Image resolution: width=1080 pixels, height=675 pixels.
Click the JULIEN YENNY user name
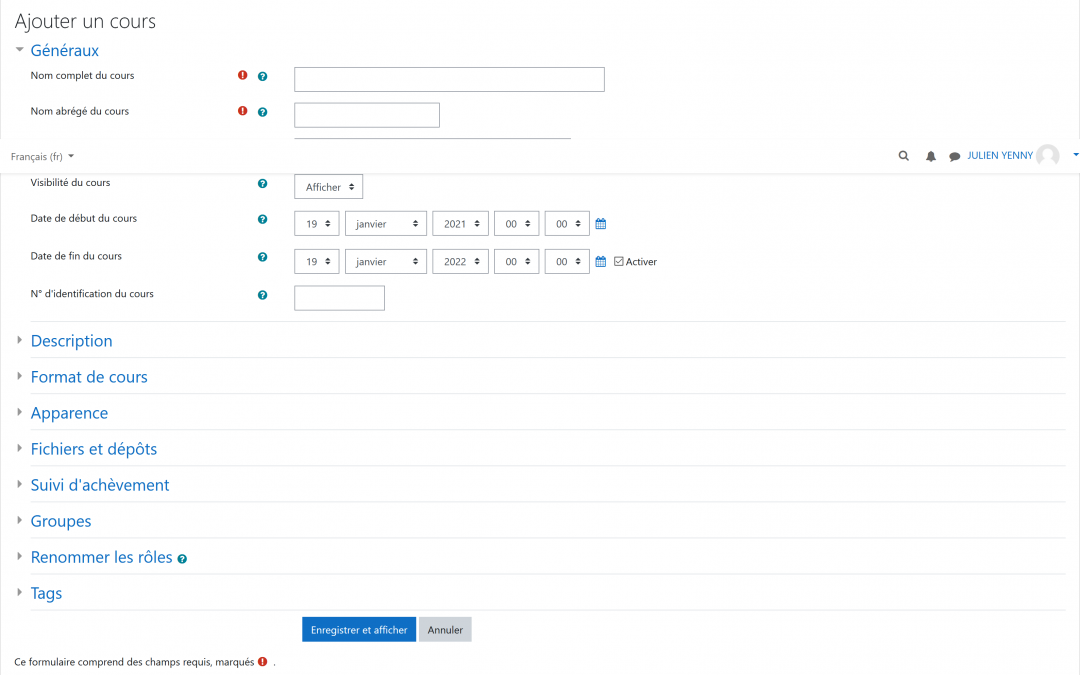[999, 156]
